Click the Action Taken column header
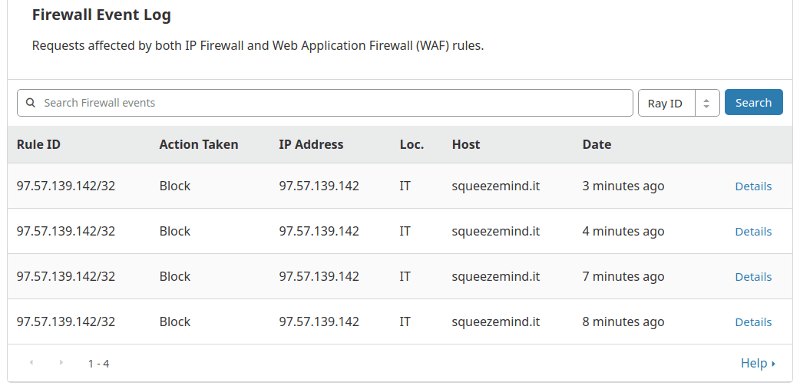Image resolution: width=800 pixels, height=389 pixels. click(198, 144)
